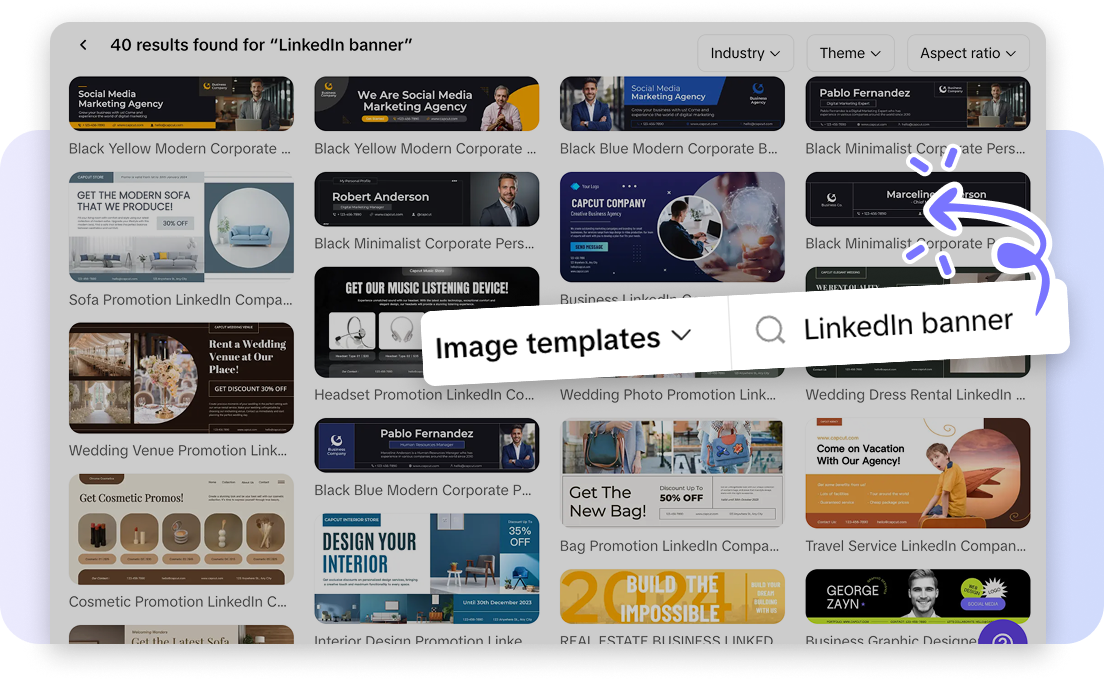
Task: Open the Theme filter dropdown
Action: pos(850,52)
